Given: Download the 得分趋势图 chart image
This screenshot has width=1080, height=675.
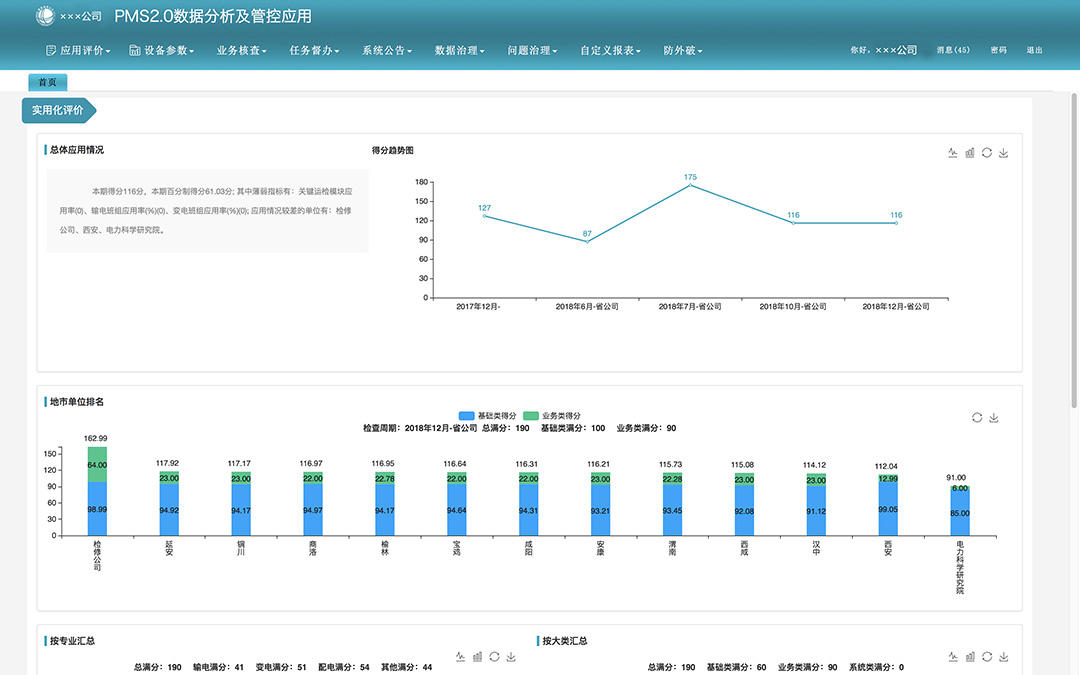Looking at the screenshot, I should (1004, 153).
